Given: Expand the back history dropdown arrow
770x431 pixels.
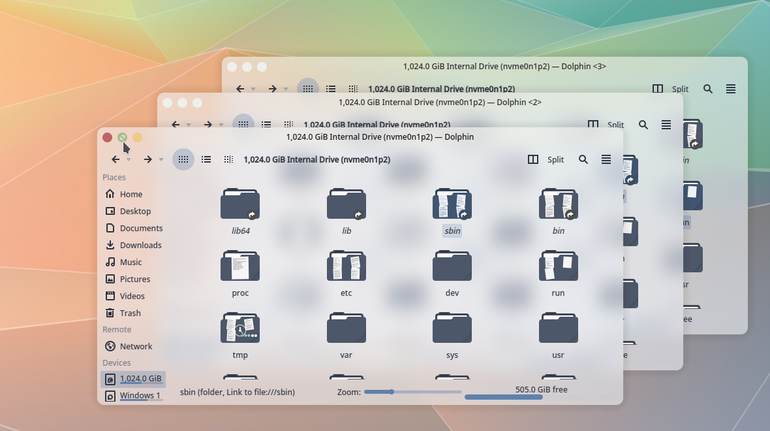Looking at the screenshot, I should pyautogui.click(x=129, y=160).
